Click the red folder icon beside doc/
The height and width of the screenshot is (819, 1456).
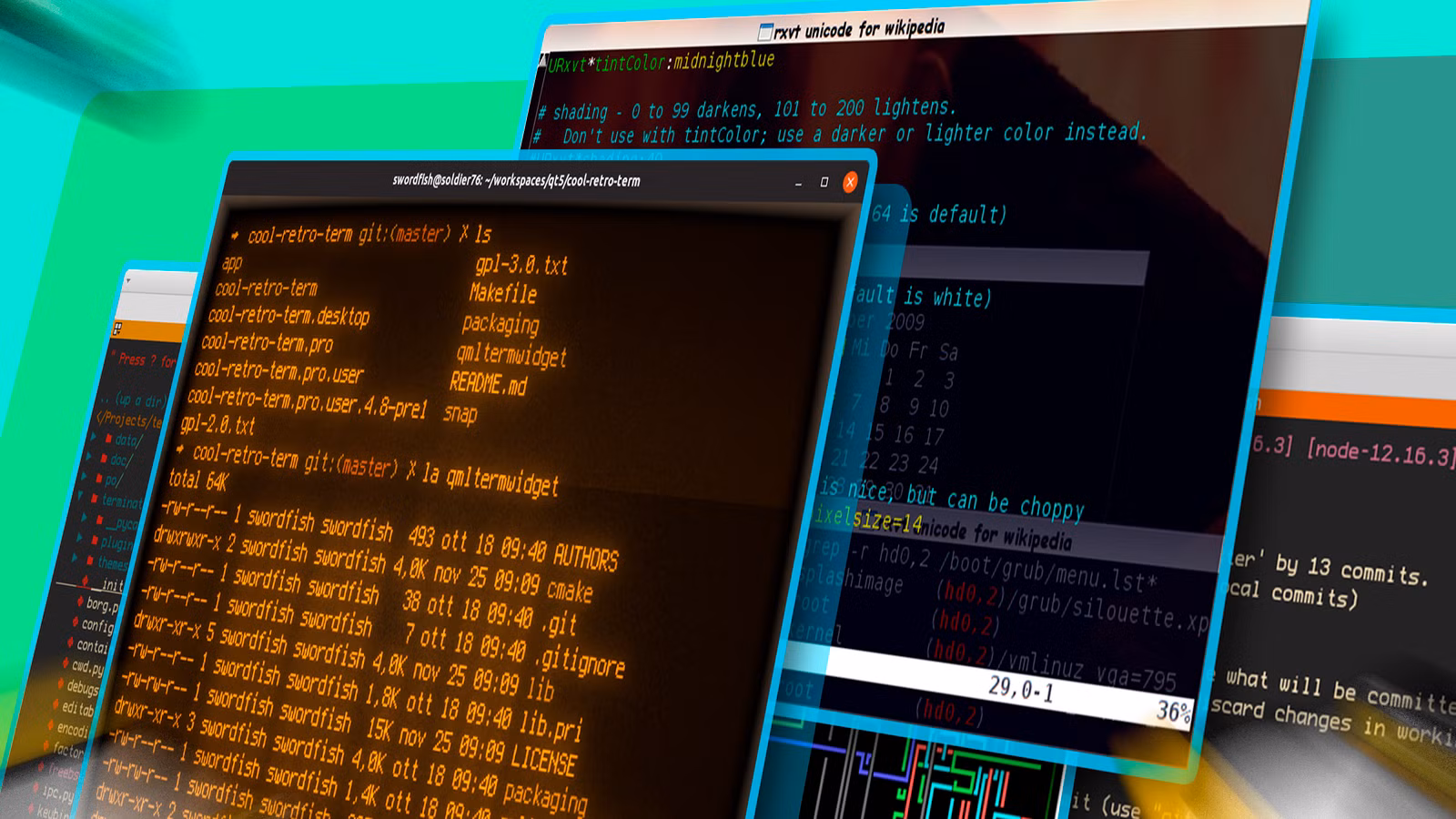(104, 459)
